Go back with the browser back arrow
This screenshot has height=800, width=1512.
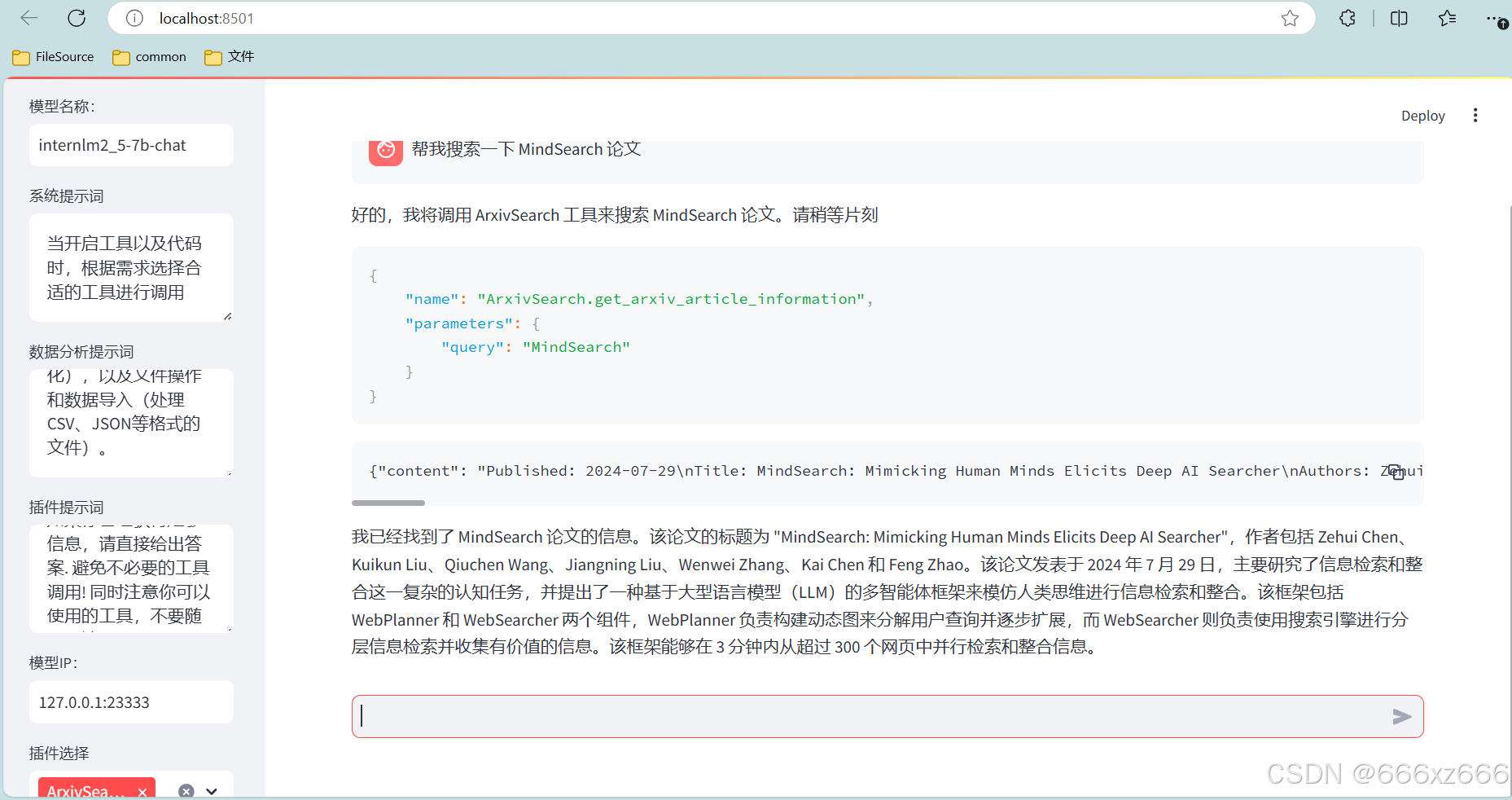point(29,18)
